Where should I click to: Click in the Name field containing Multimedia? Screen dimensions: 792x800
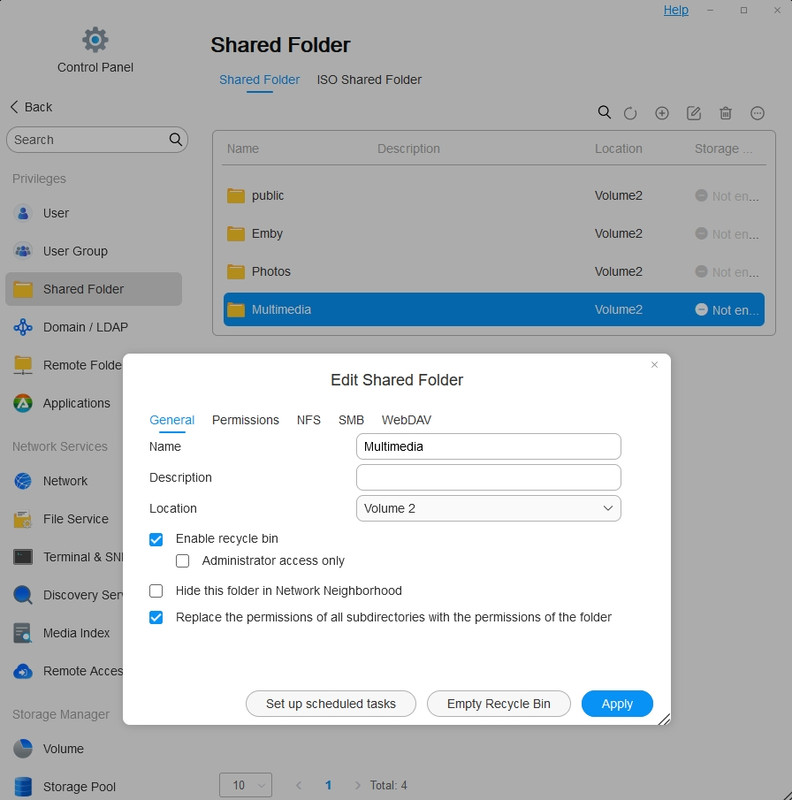[488, 446]
